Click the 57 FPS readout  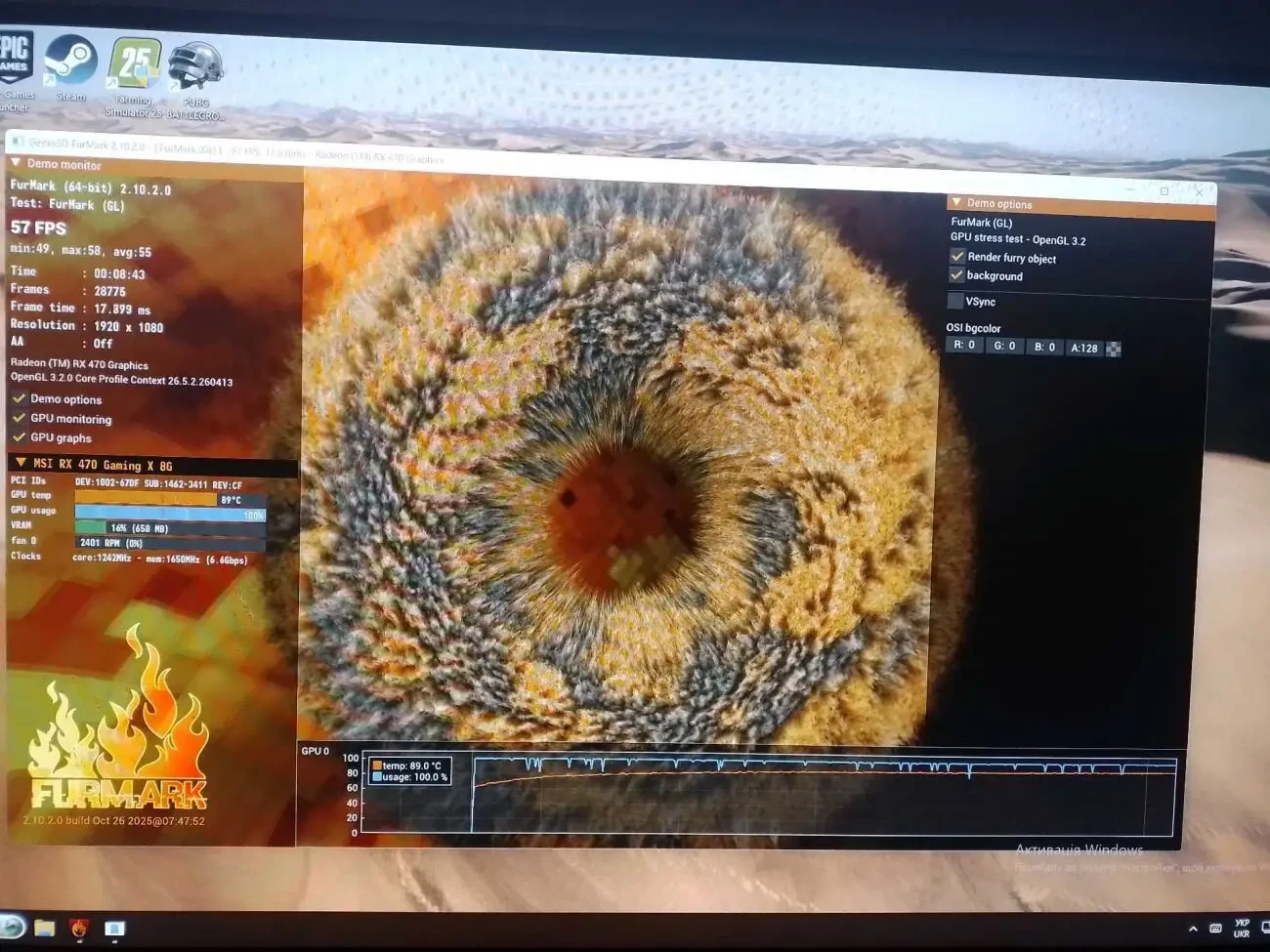pos(38,228)
